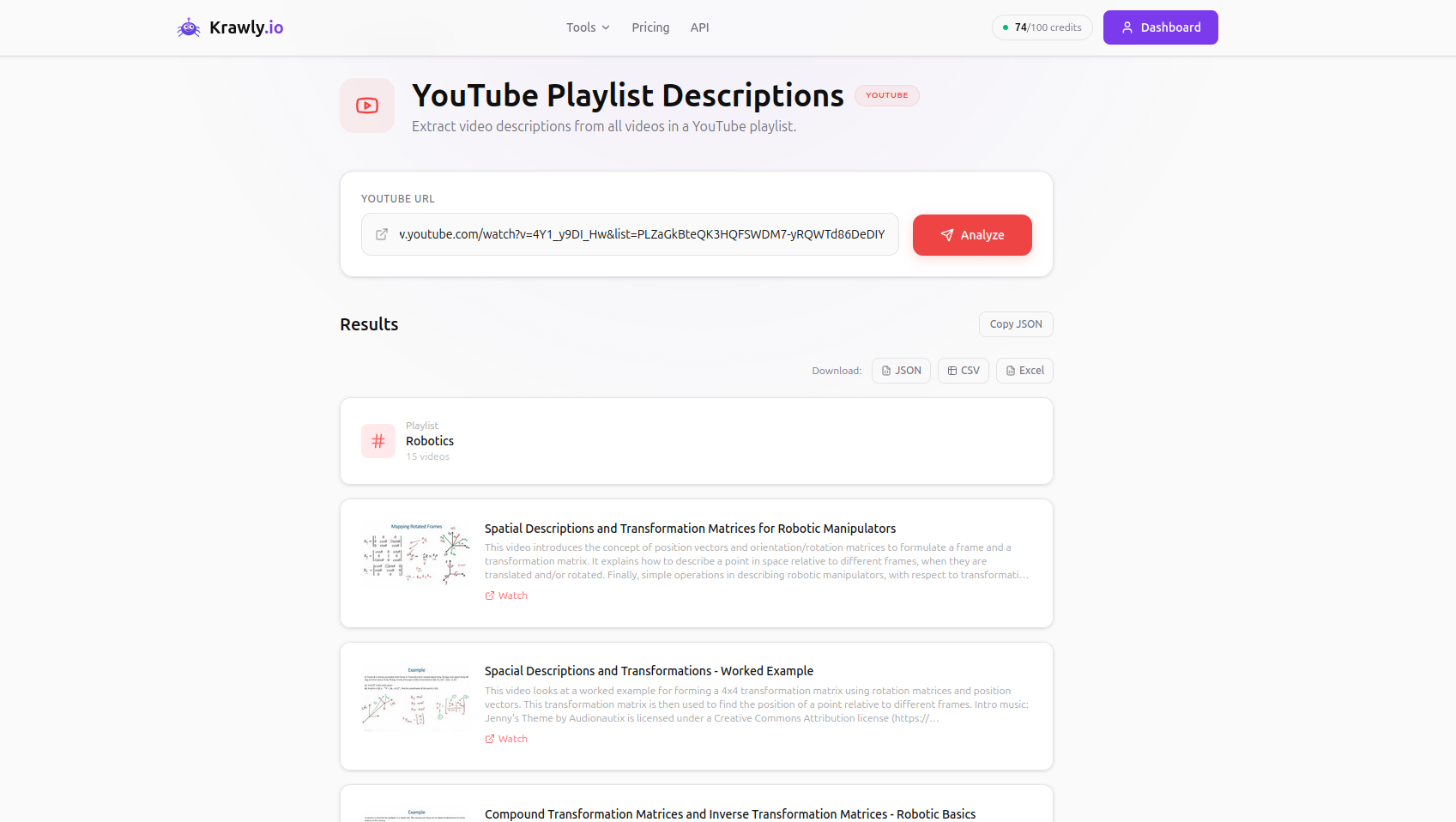Focus the YouTube URL input field
1456x822 pixels.
point(630,234)
